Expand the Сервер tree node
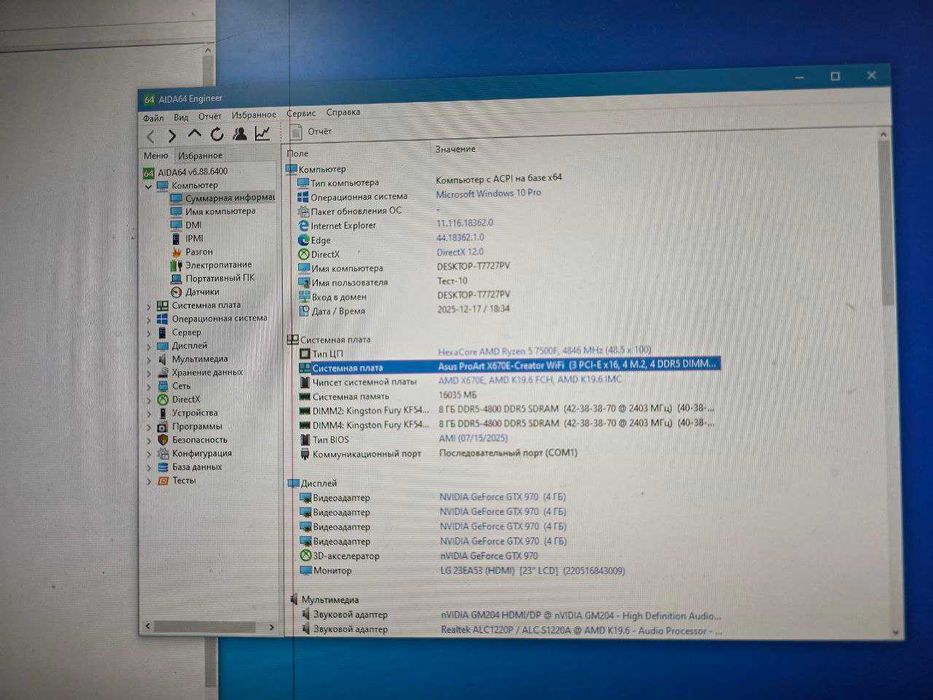This screenshot has height=700, width=933. [149, 333]
